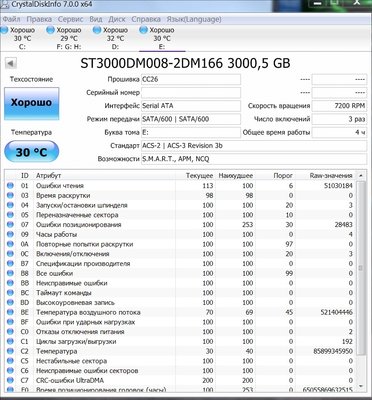372x400 pixels.
Task: Select the C: drive status icon
Action: coord(4,30)
